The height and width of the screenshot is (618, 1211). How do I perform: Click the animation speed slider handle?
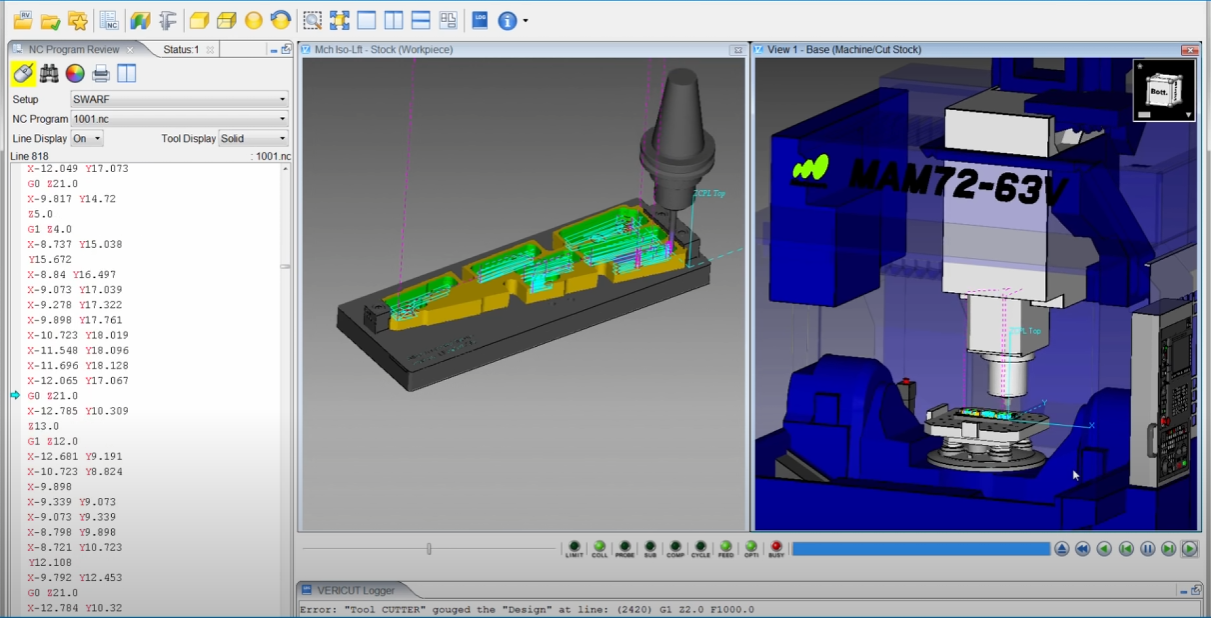tap(429, 549)
